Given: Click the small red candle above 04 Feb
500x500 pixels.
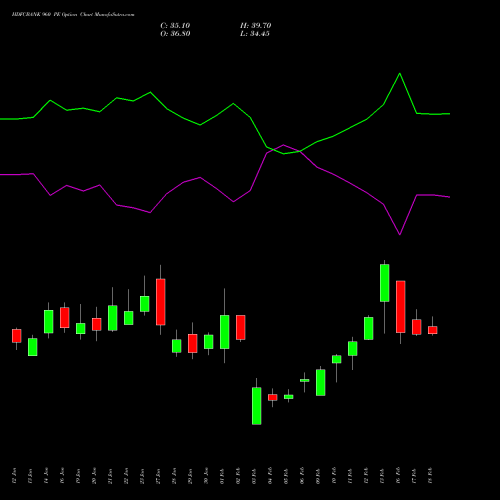Looking at the screenshot, I should coord(273,397).
